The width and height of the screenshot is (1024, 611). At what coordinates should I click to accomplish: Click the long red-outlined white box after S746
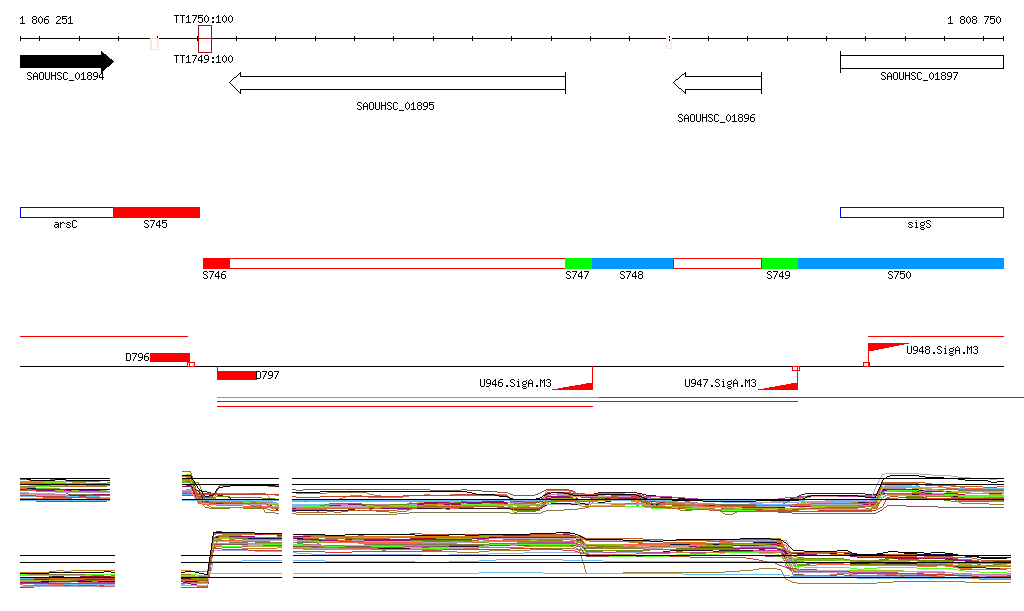pos(397,264)
